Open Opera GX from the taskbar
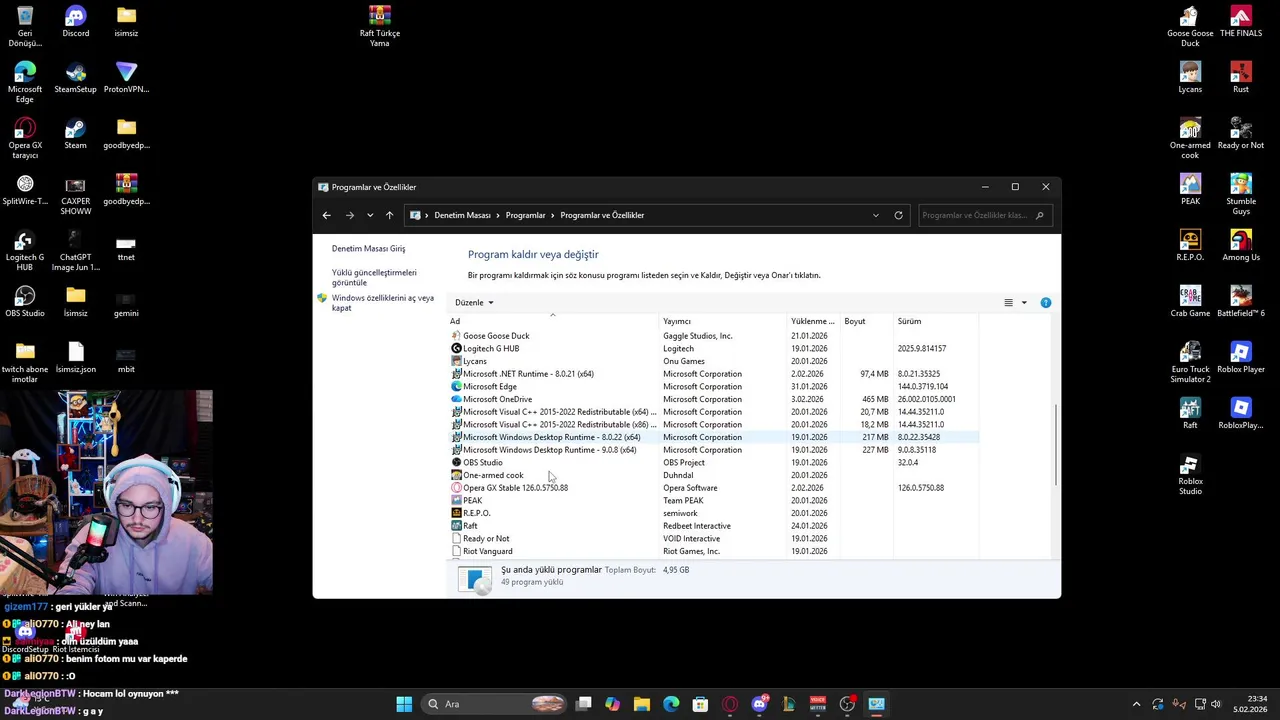The height and width of the screenshot is (720, 1280). [730, 704]
